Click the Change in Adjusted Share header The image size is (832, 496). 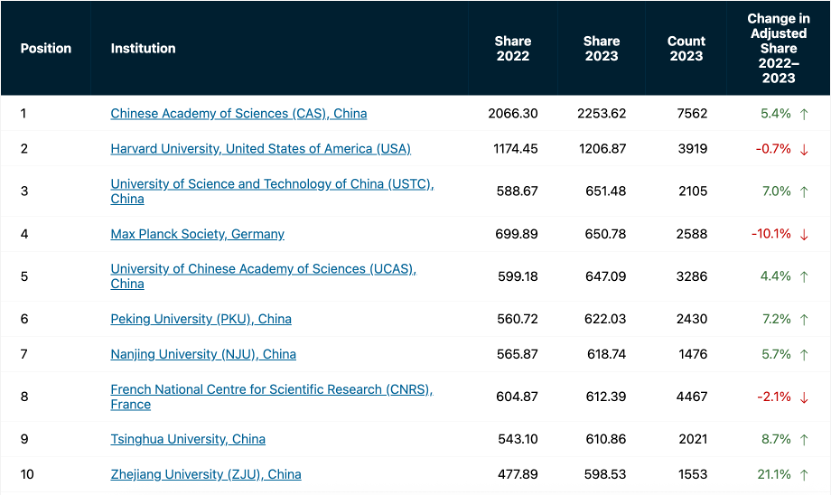(778, 48)
